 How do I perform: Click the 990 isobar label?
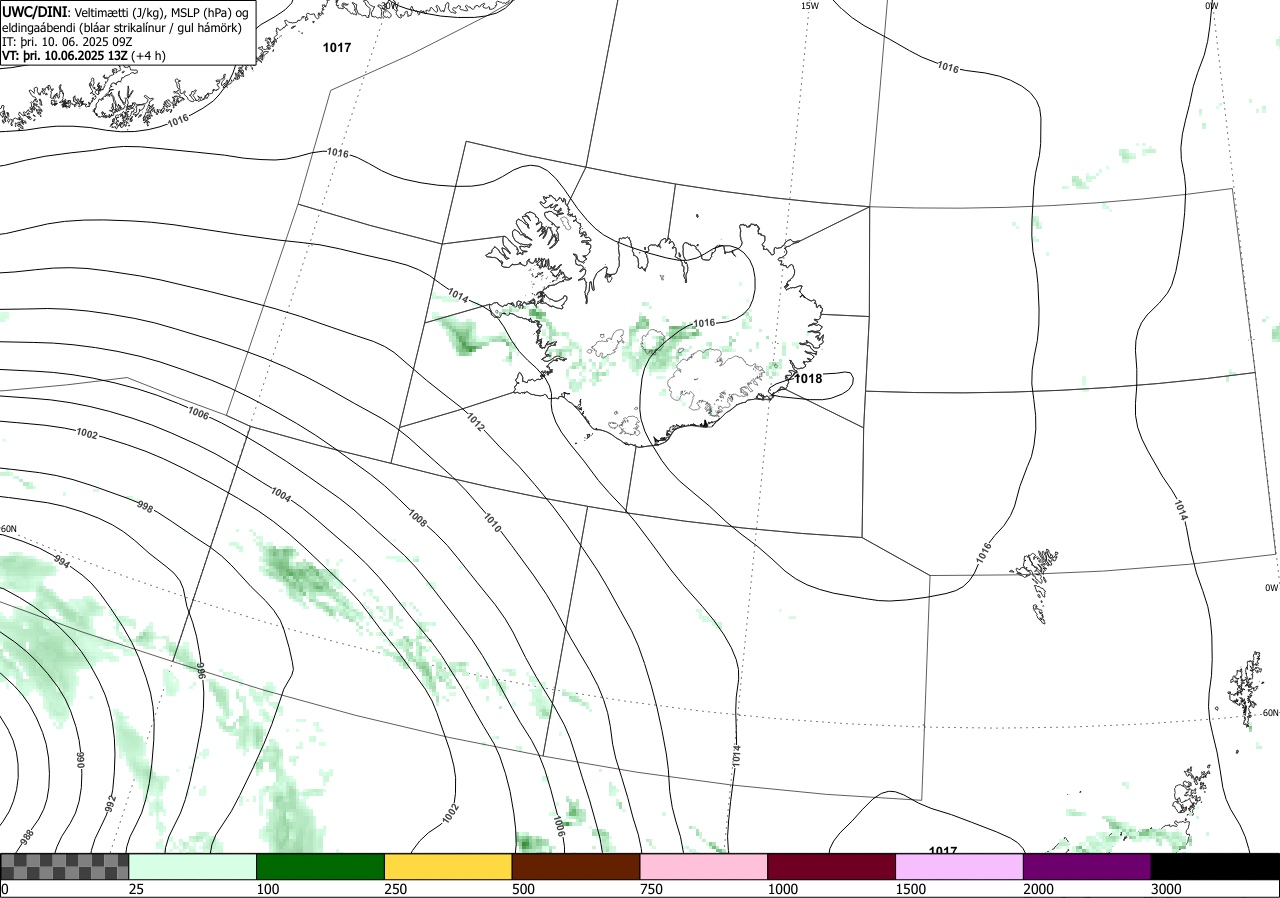pyautogui.click(x=82, y=760)
